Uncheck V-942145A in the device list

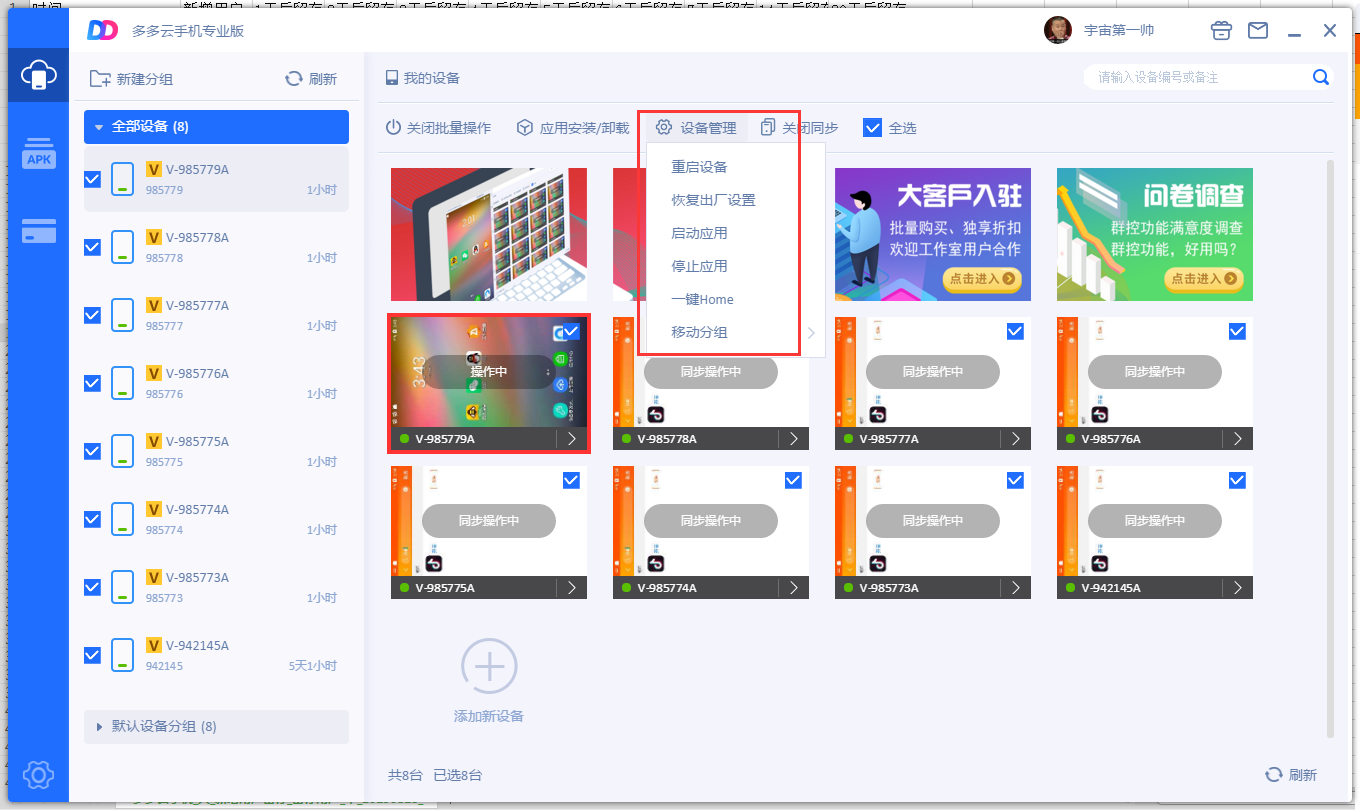(x=92, y=655)
